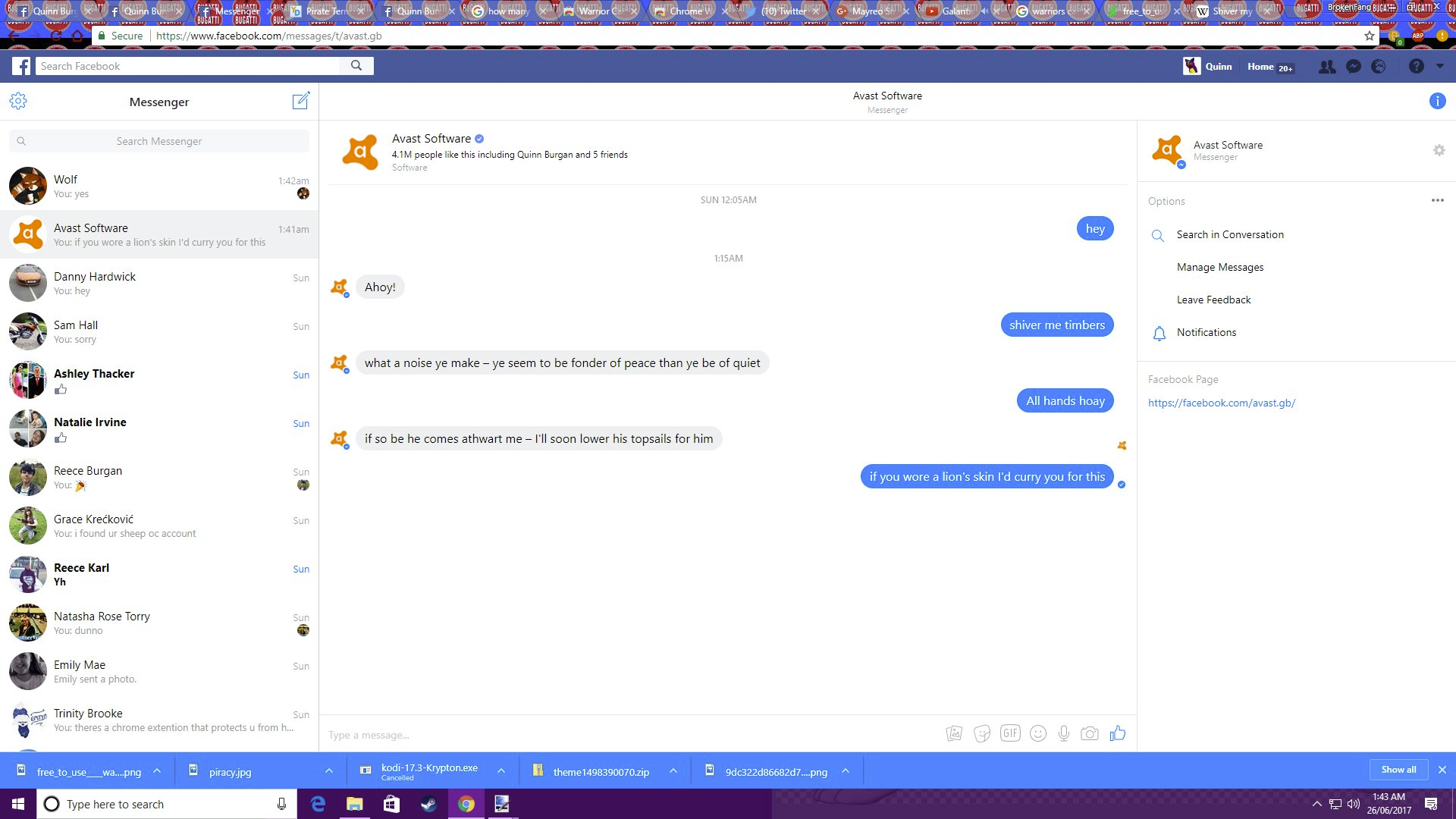
Task: Open the emoji picker
Action: 1038,733
